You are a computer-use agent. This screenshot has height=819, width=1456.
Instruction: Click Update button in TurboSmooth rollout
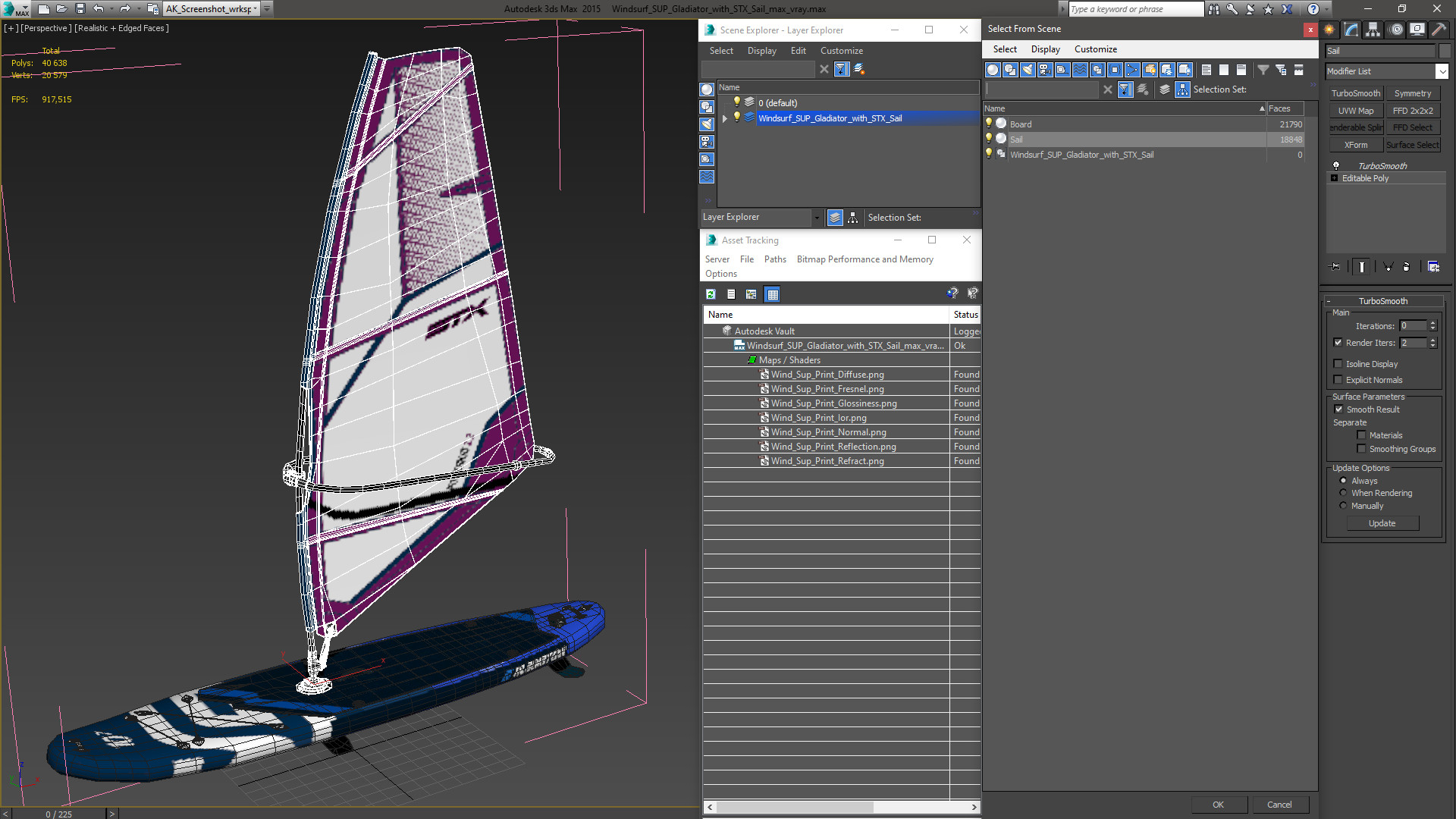click(1382, 523)
